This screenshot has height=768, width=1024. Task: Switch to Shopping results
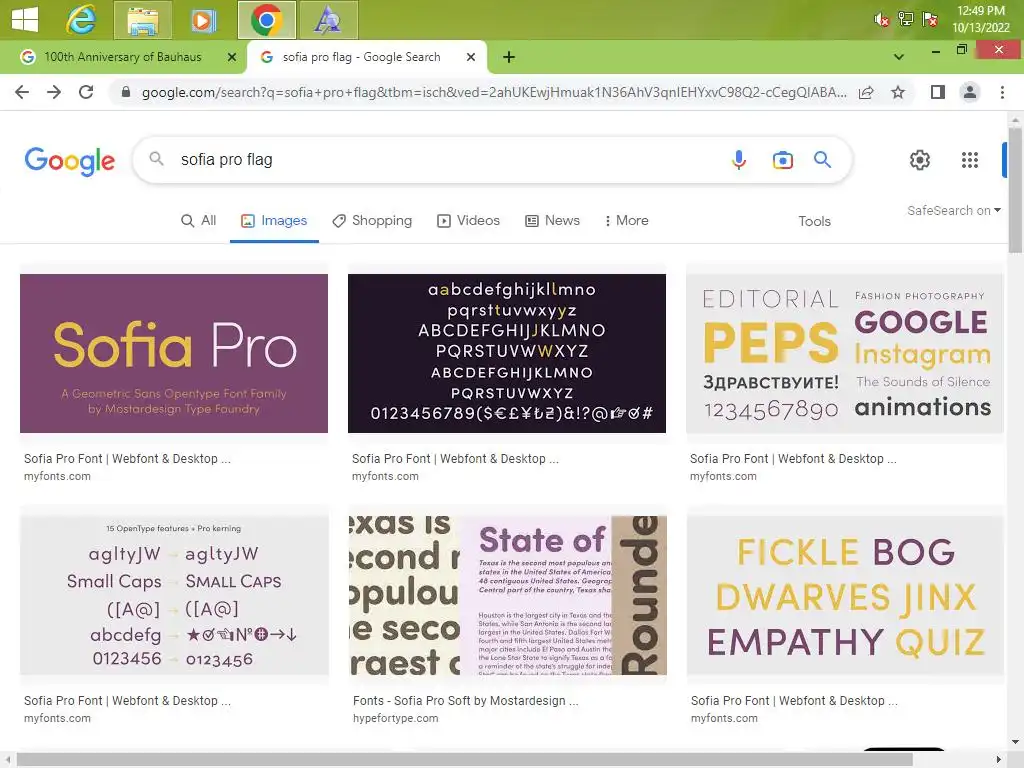[372, 221]
